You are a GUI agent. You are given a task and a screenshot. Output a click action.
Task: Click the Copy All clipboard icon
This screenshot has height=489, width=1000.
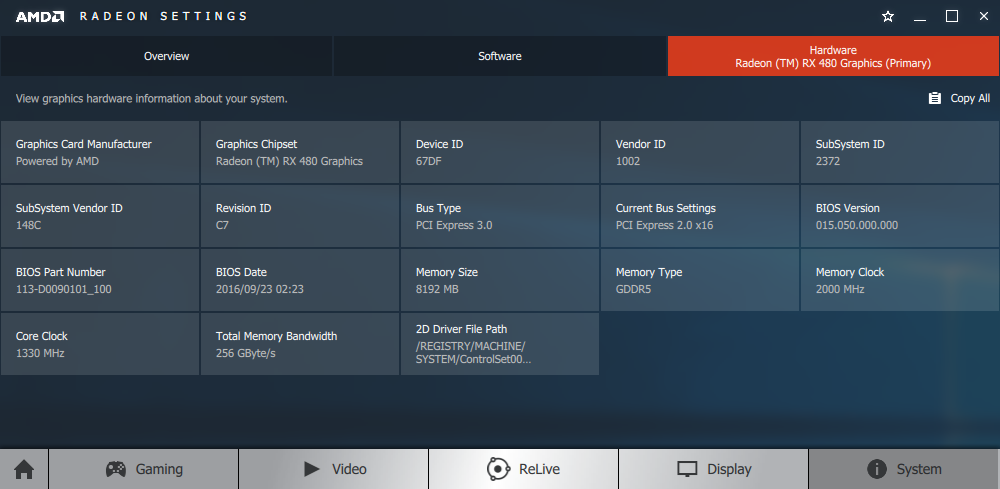tap(934, 98)
